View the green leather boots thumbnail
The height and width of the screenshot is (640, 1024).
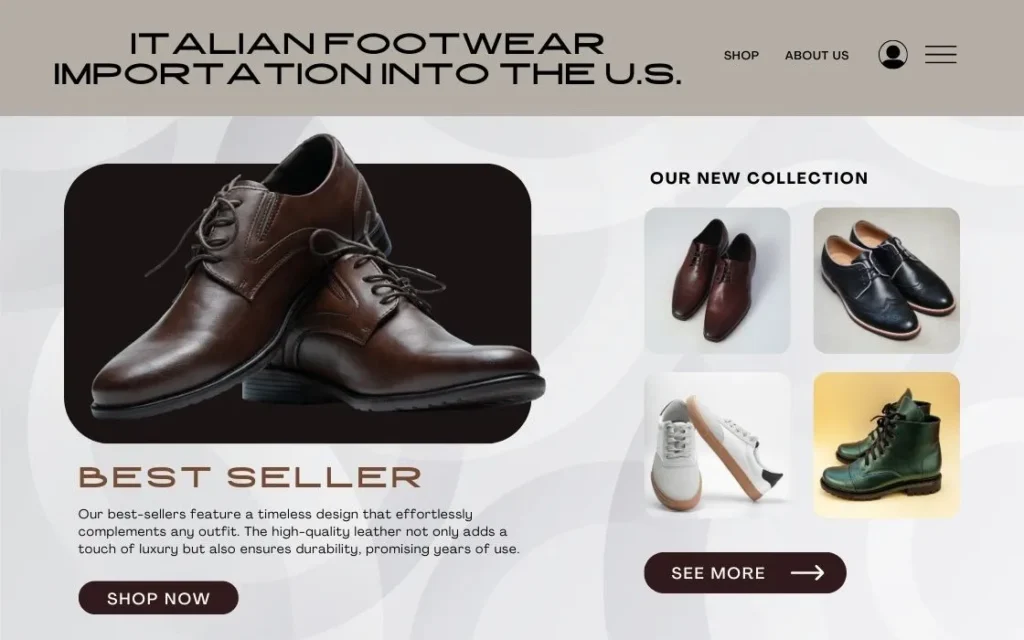pos(886,445)
